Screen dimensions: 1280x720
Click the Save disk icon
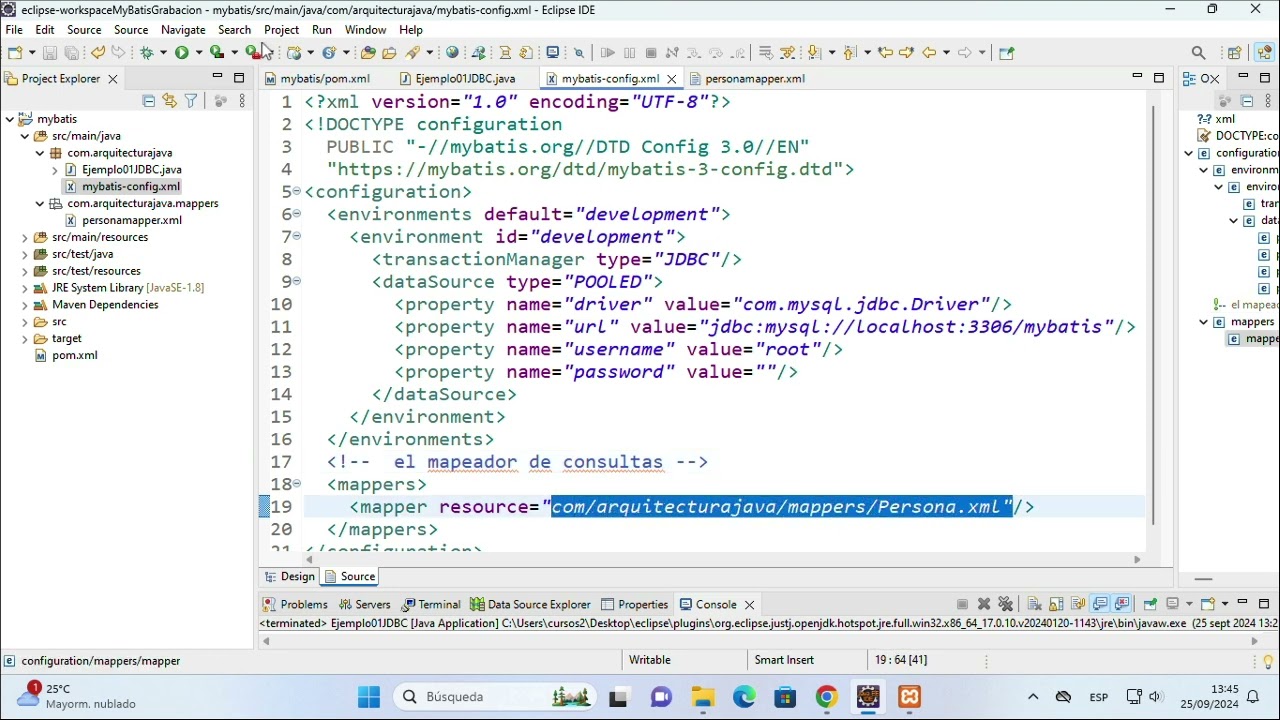click(49, 52)
